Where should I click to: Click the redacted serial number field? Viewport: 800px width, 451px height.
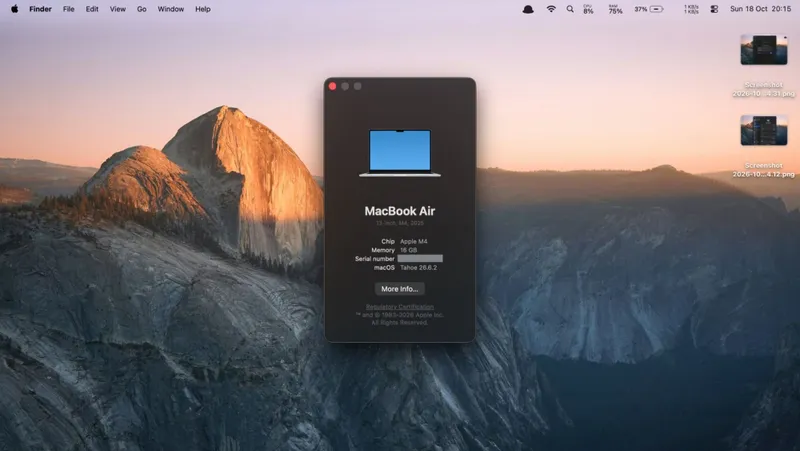point(420,259)
